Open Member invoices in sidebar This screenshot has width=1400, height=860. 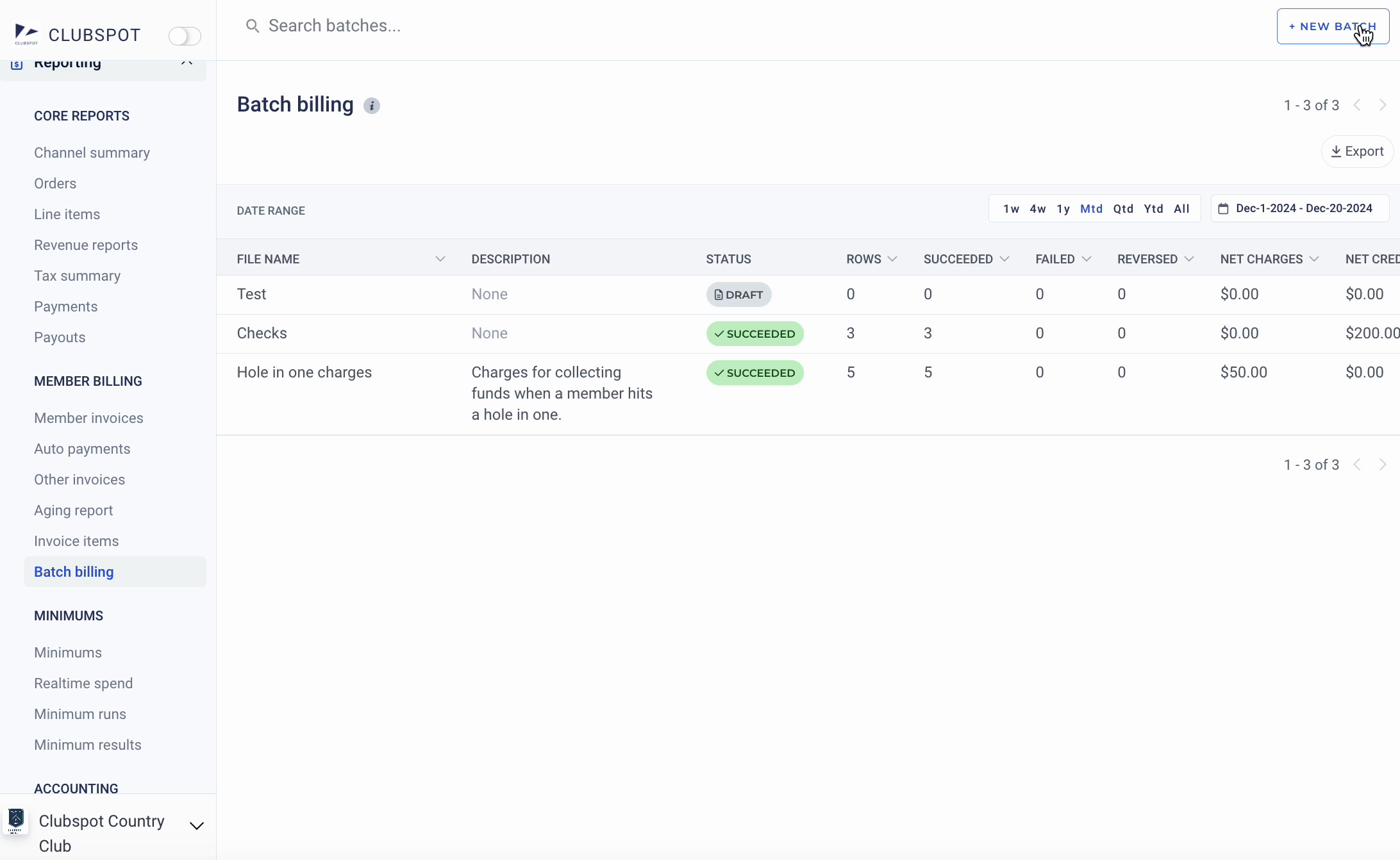pyautogui.click(x=88, y=418)
